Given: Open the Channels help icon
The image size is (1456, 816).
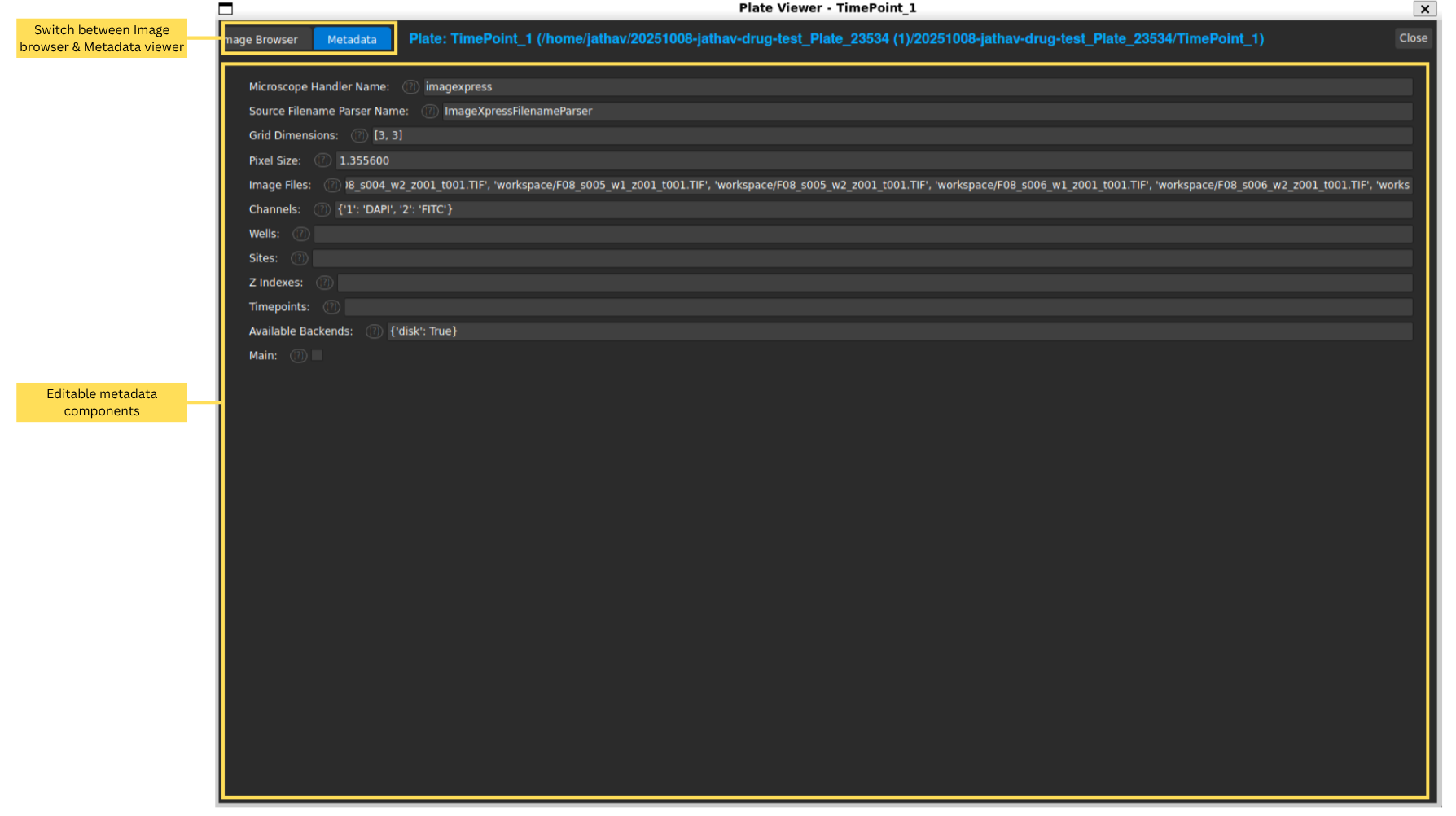Looking at the screenshot, I should click(x=322, y=209).
